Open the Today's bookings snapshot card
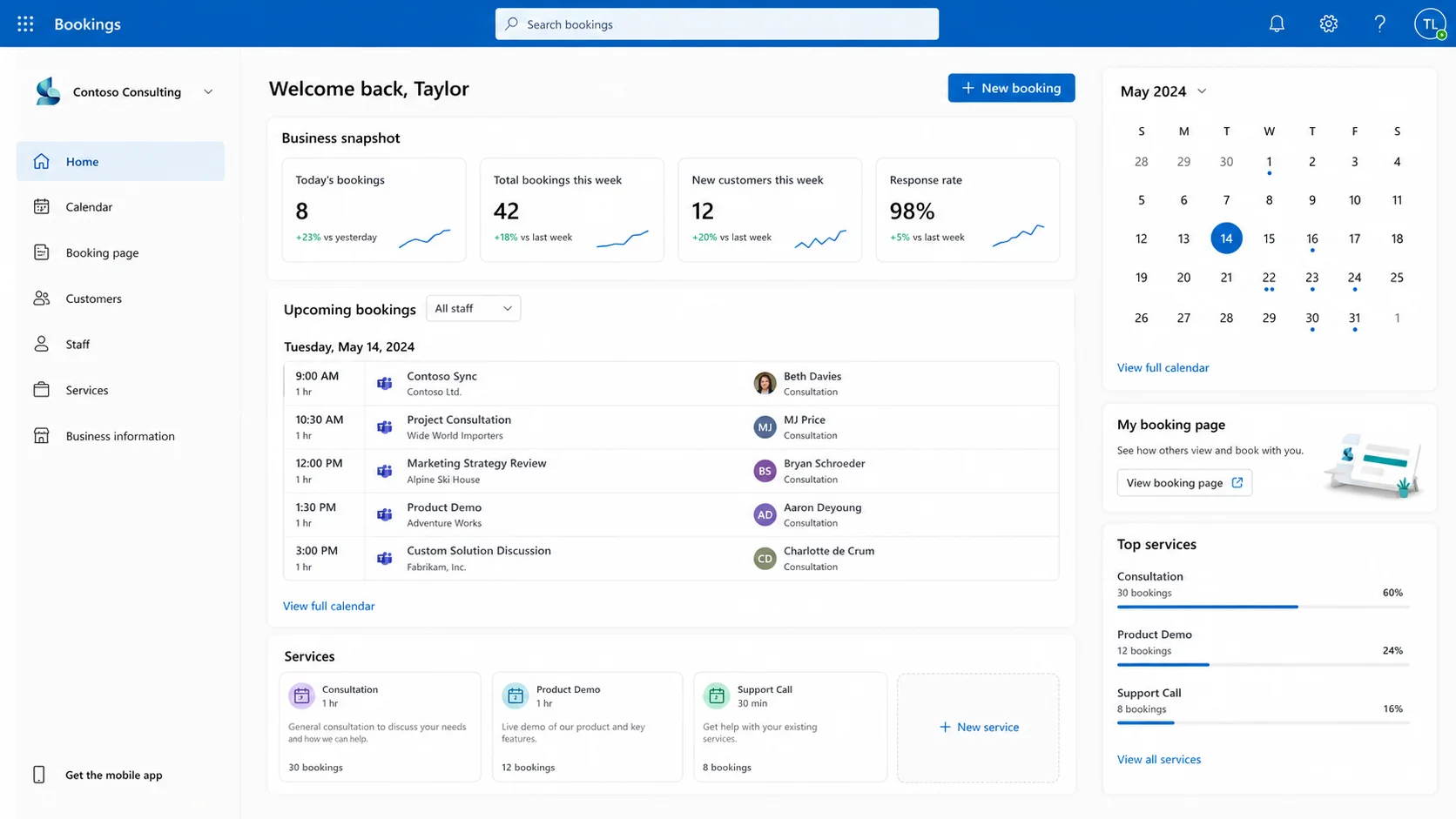Image resolution: width=1456 pixels, height=819 pixels. tap(374, 210)
